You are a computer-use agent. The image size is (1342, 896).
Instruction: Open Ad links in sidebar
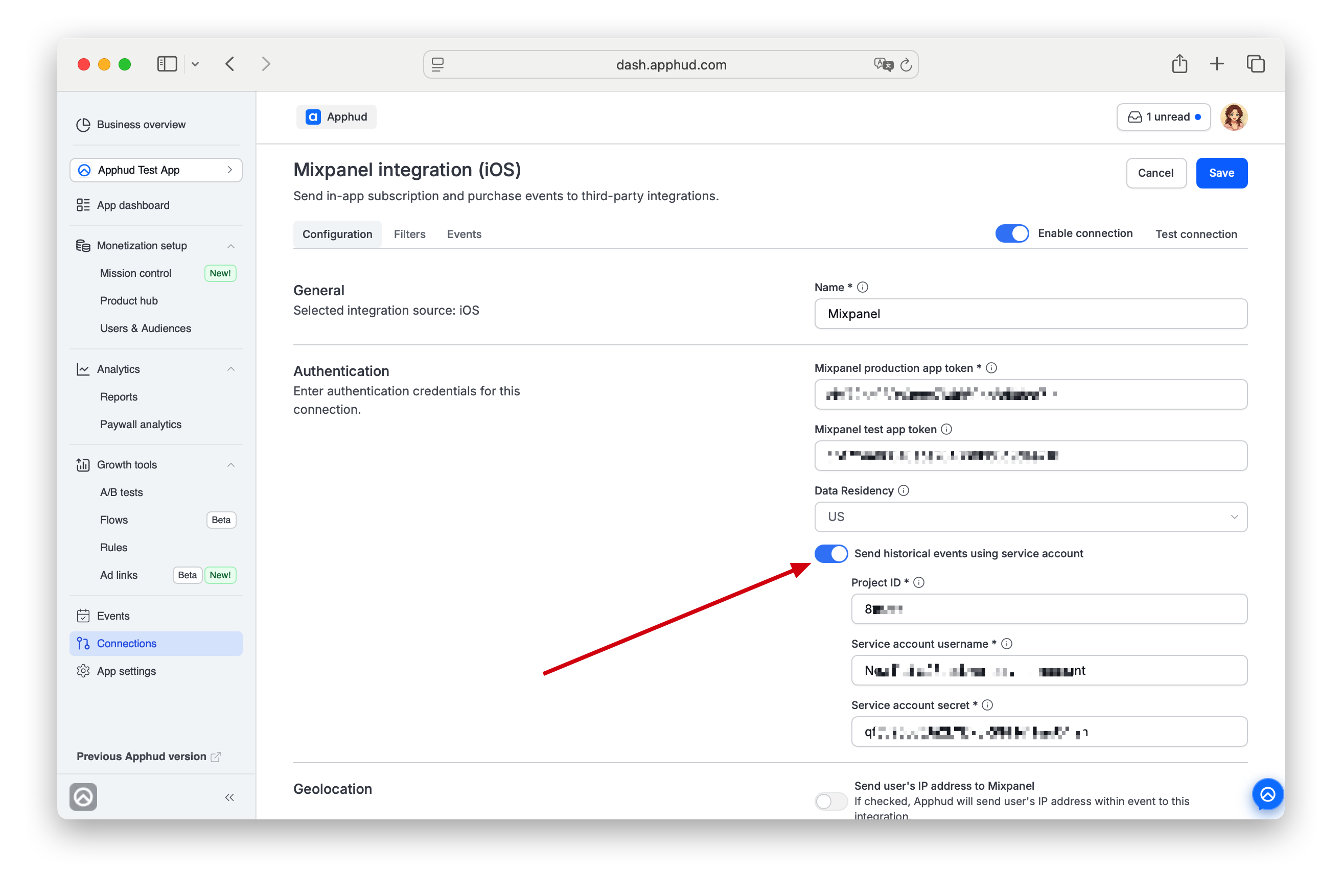click(x=119, y=575)
